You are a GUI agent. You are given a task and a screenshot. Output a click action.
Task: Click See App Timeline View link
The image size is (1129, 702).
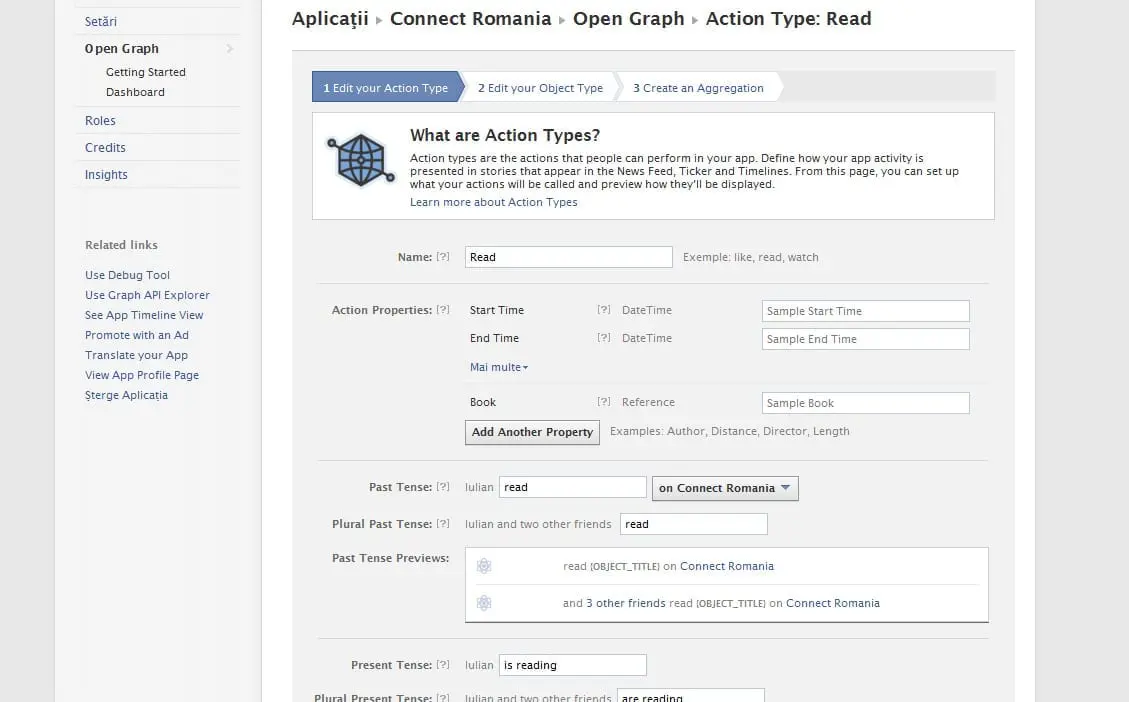click(144, 315)
